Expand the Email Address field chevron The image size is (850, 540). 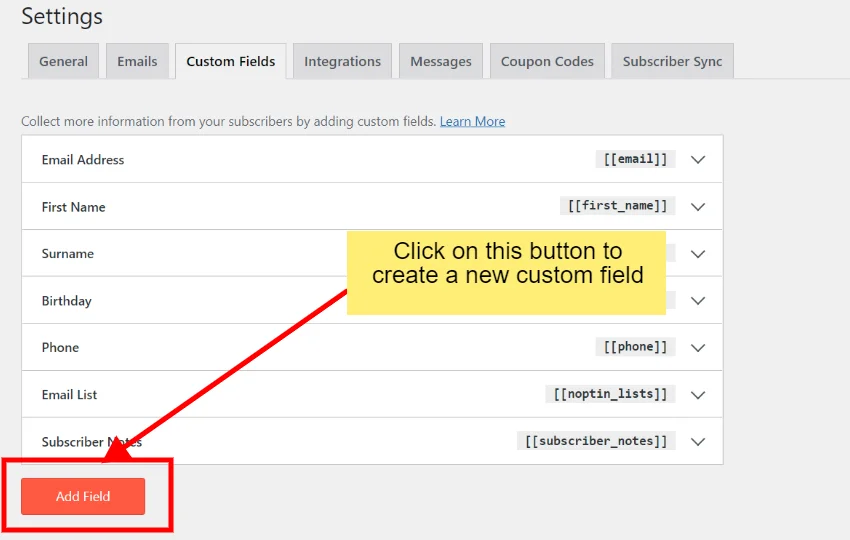tap(698, 159)
